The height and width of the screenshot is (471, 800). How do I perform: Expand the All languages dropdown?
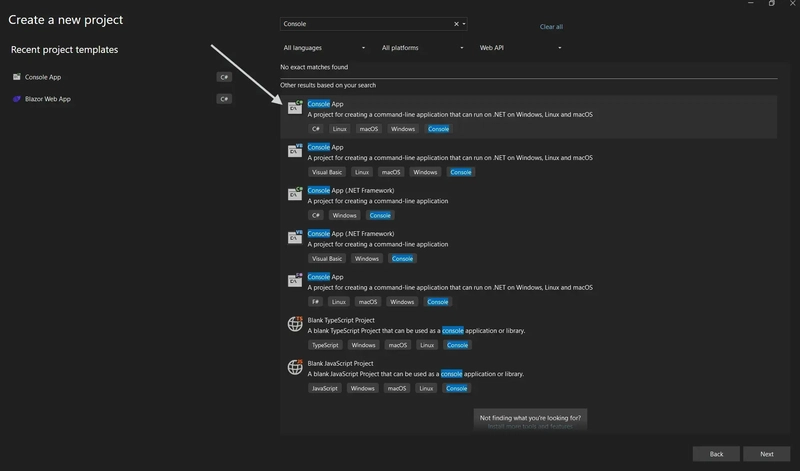(324, 47)
